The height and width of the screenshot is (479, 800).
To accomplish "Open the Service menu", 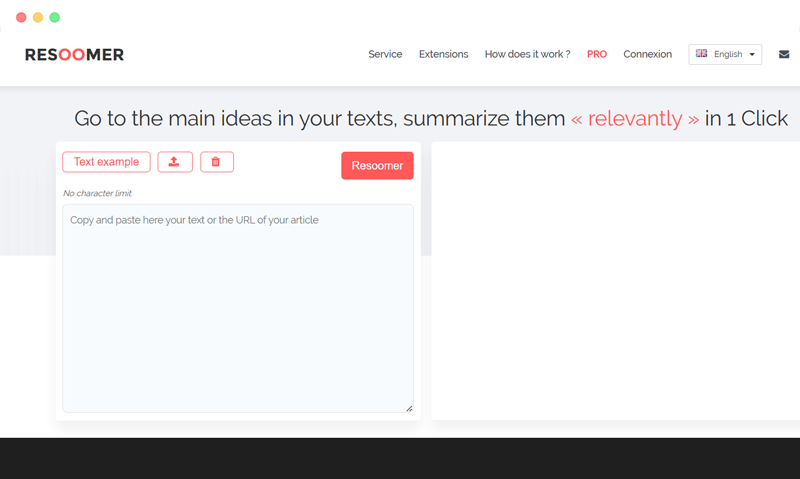I will coord(385,54).
